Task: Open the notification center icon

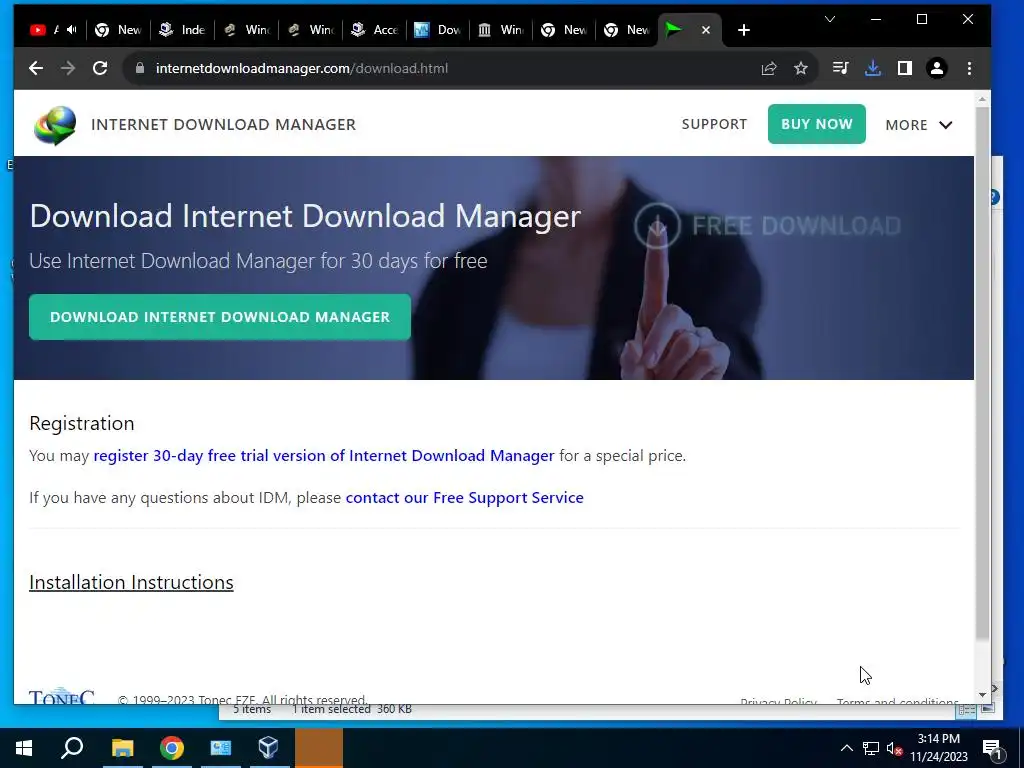Action: pyautogui.click(x=991, y=748)
